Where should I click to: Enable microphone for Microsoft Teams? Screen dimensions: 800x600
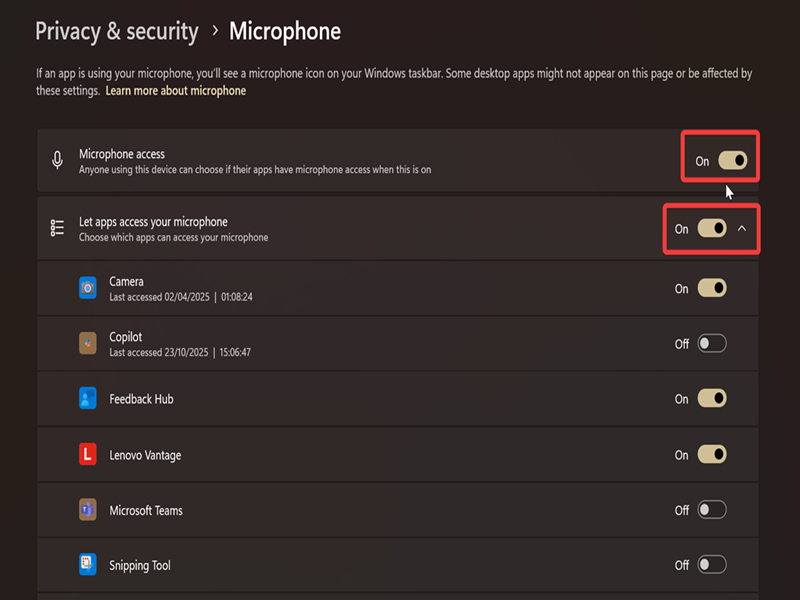(x=712, y=510)
